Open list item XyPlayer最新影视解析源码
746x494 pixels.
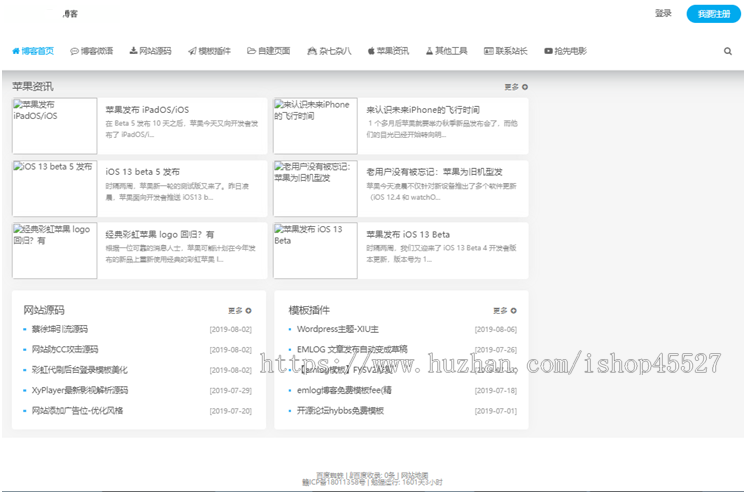tap(79, 390)
